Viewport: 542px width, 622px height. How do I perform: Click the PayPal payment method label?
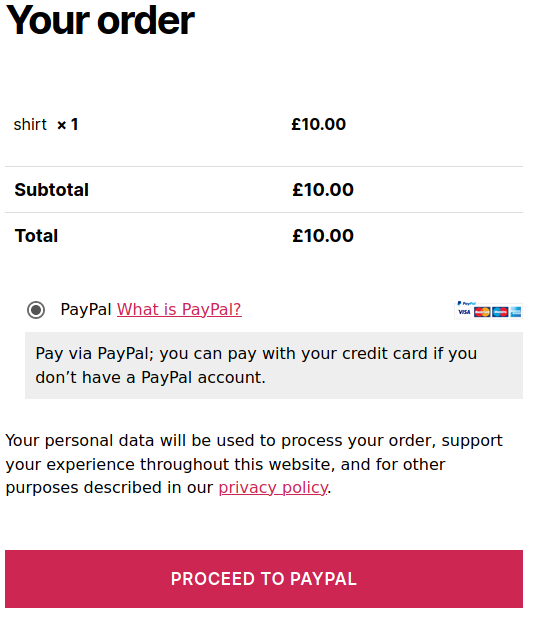(86, 309)
